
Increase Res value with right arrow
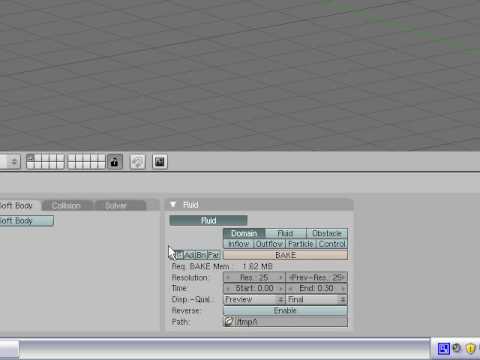(281, 277)
